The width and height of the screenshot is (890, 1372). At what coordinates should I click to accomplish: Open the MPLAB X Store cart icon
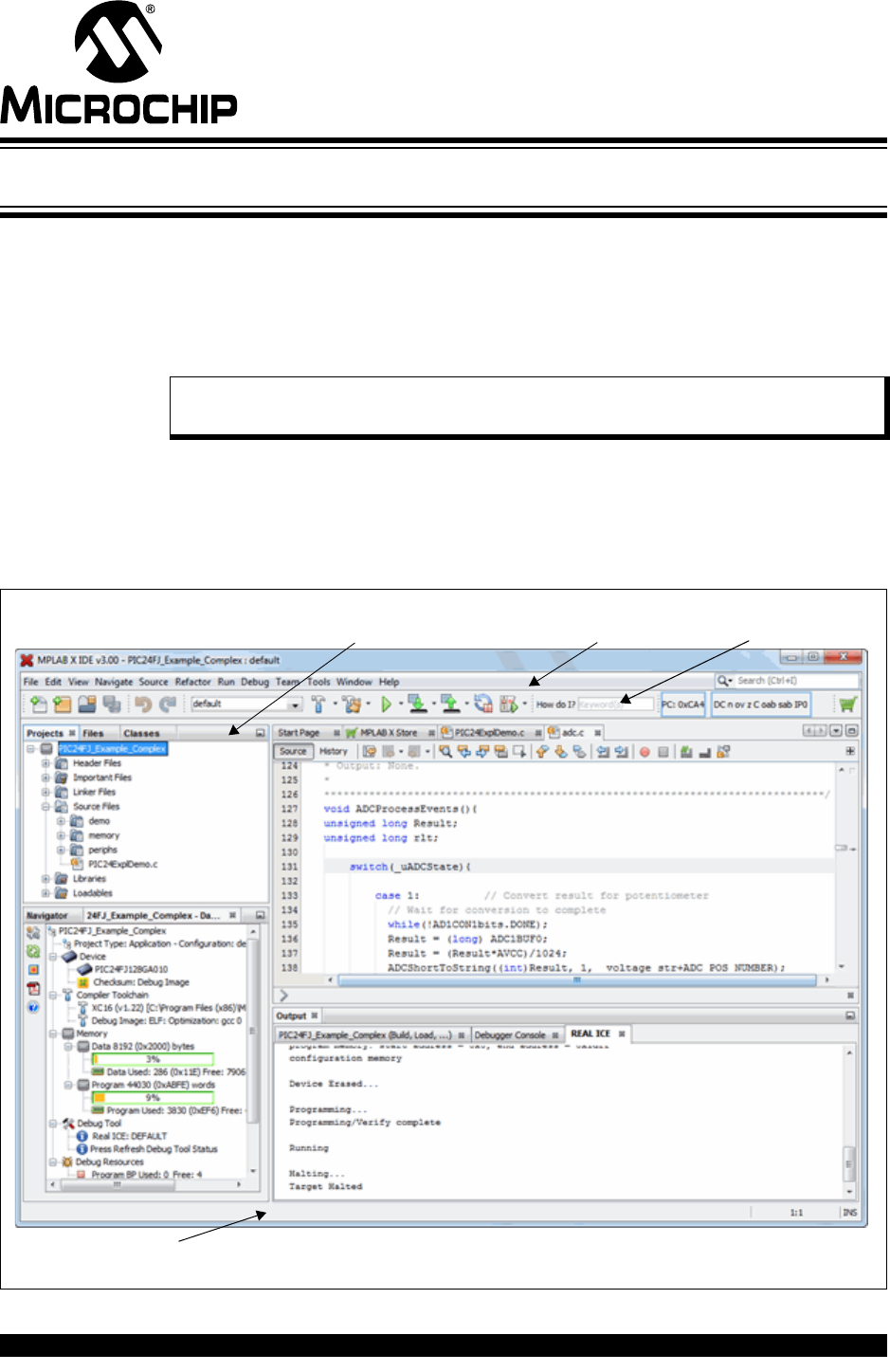click(x=847, y=704)
